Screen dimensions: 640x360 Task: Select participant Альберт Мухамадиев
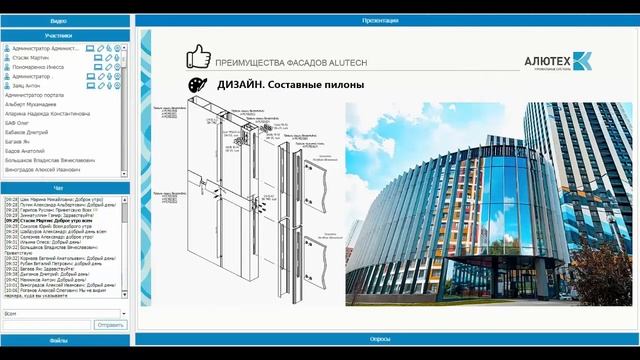tap(31, 104)
